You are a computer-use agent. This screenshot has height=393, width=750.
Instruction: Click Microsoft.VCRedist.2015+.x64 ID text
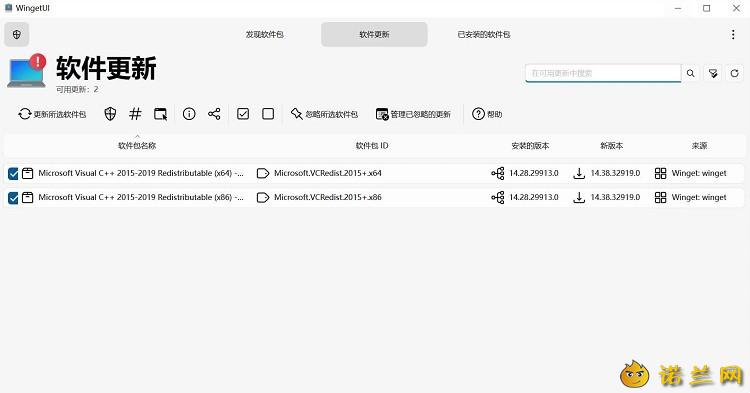coord(328,173)
